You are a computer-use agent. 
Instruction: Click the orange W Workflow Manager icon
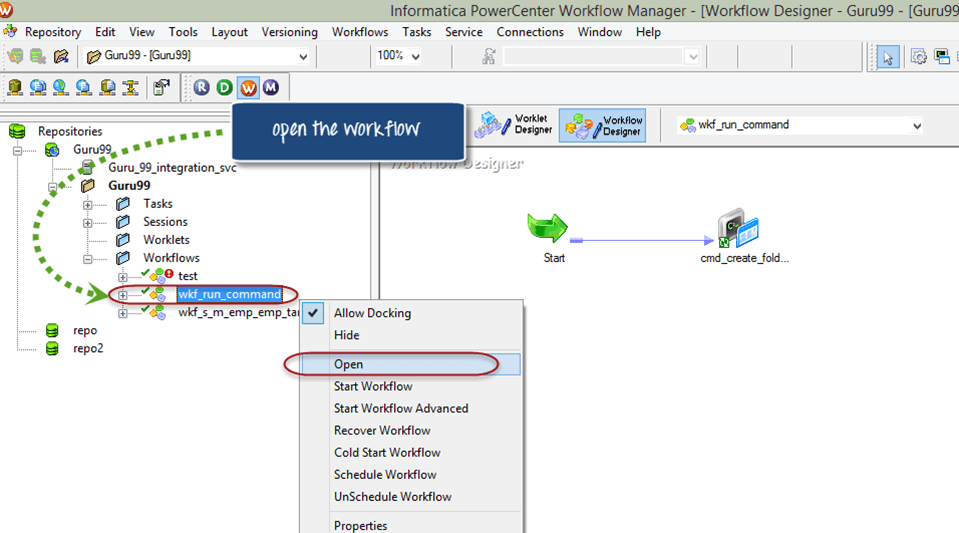tap(248, 88)
